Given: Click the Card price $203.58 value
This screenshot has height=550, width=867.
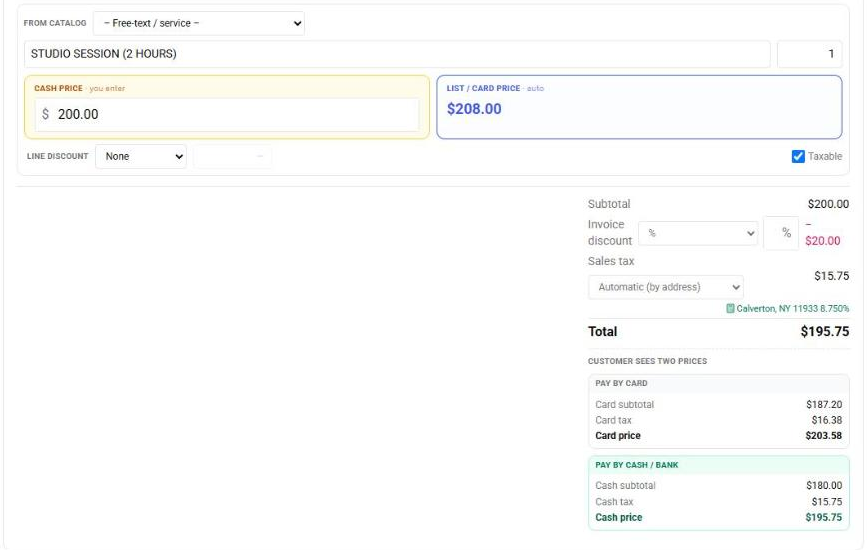Looking at the screenshot, I should pyautogui.click(x=823, y=436).
